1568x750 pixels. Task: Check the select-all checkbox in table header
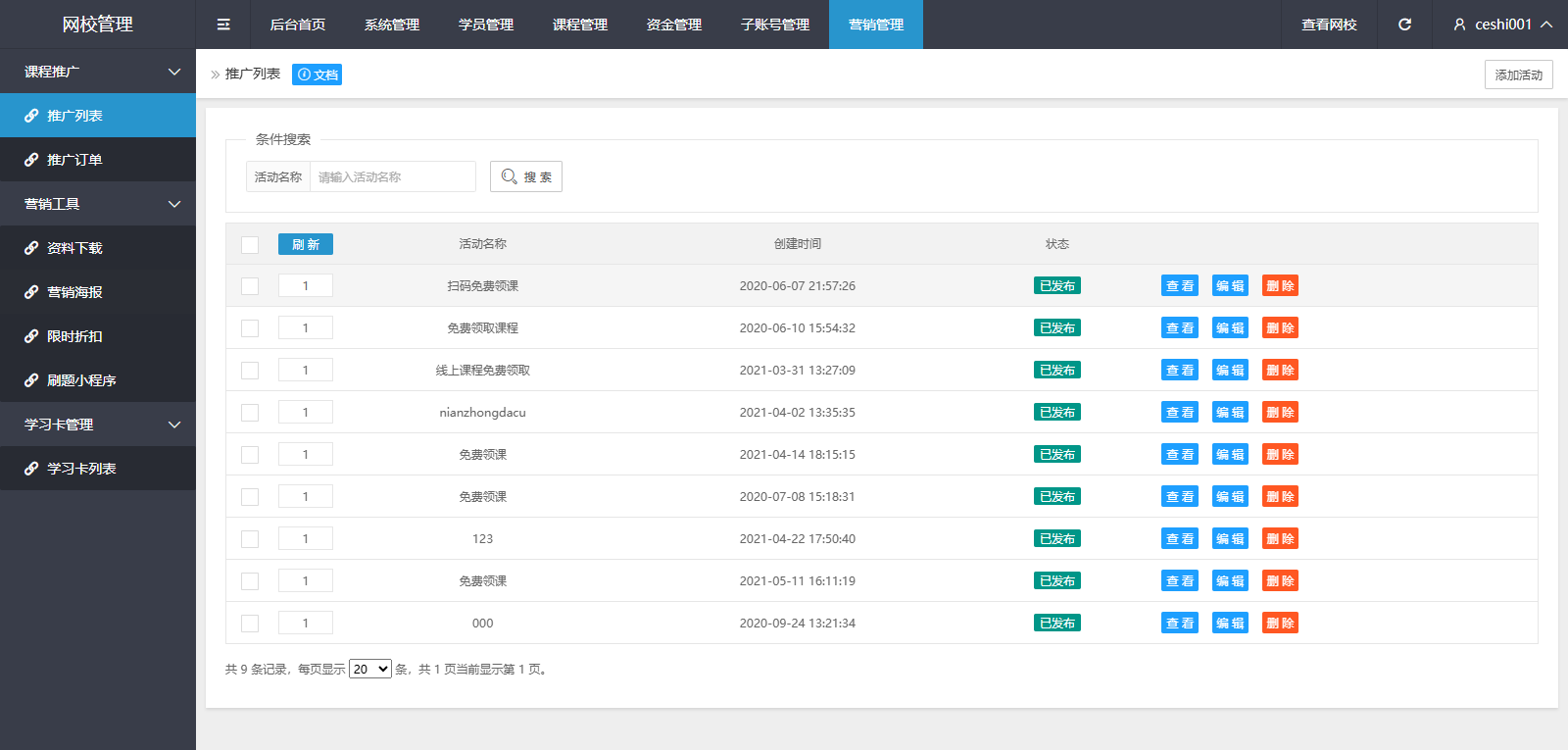pyautogui.click(x=250, y=244)
